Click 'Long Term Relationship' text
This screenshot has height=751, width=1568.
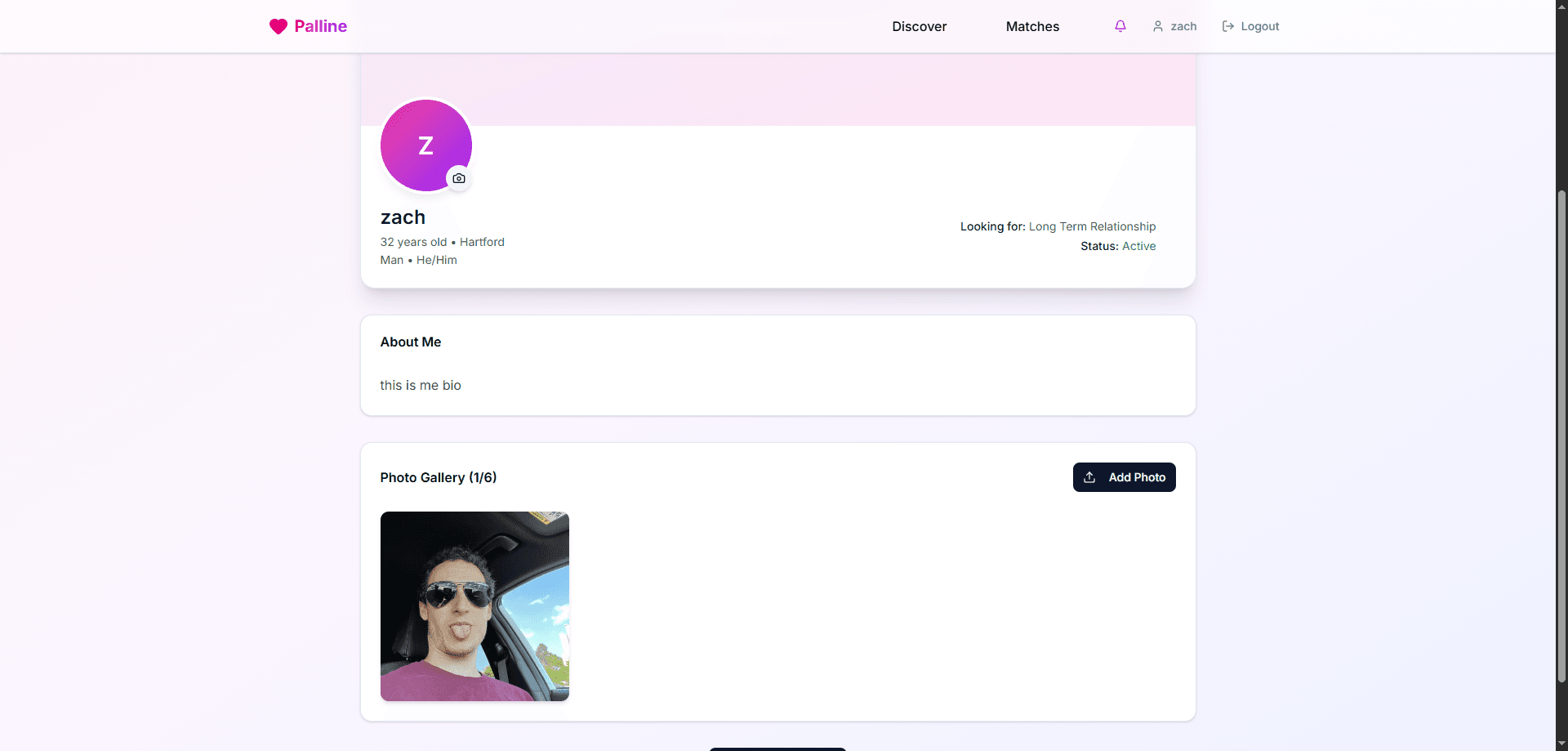pos(1092,226)
